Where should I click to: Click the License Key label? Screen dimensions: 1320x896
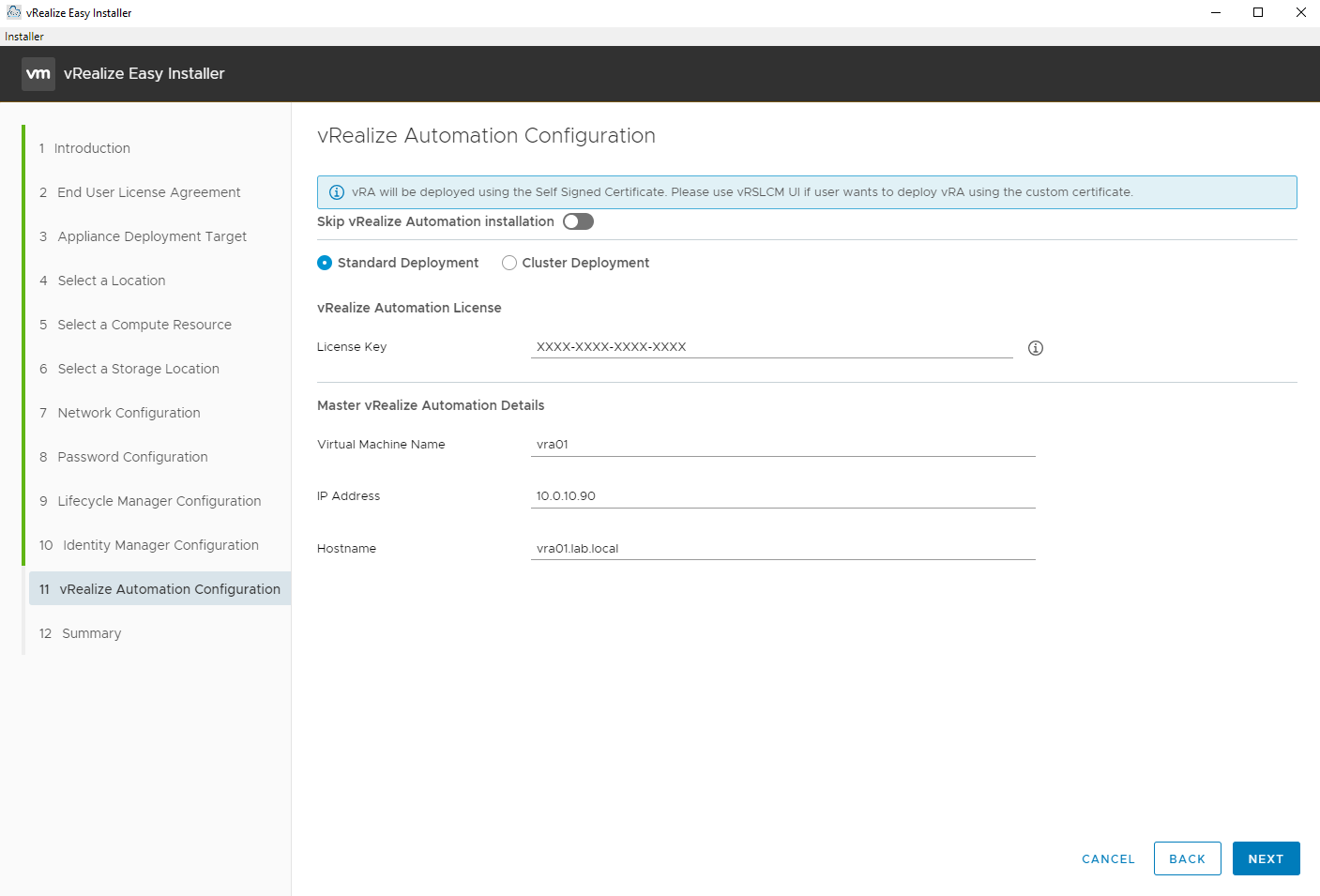352,347
